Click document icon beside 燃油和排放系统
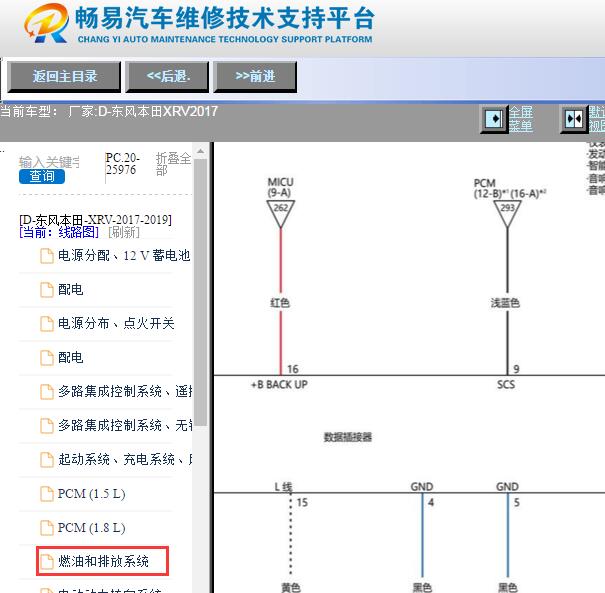Viewport: 605px width, 593px height. click(47, 561)
